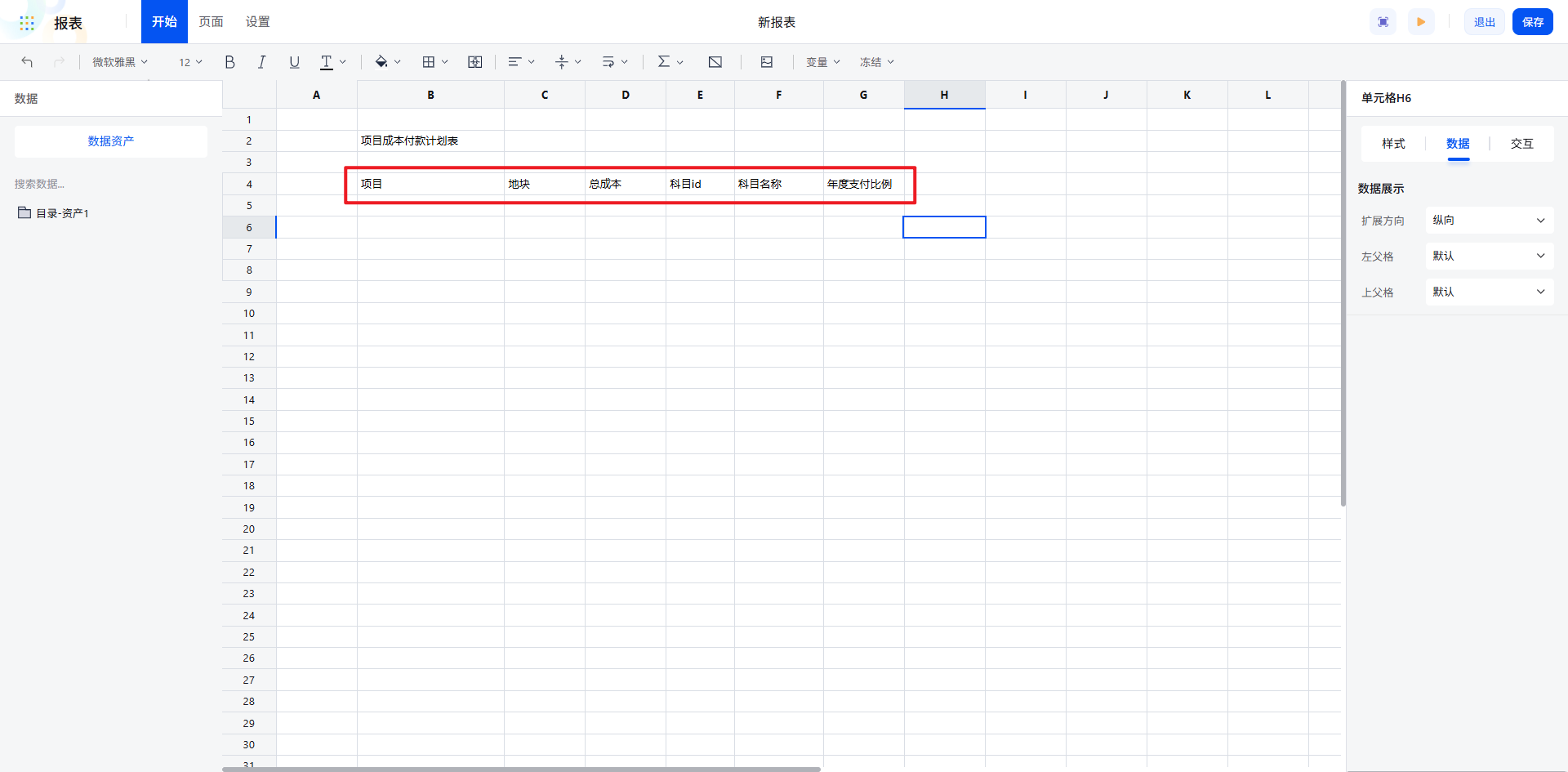Open the app grid launcher icon

(27, 23)
